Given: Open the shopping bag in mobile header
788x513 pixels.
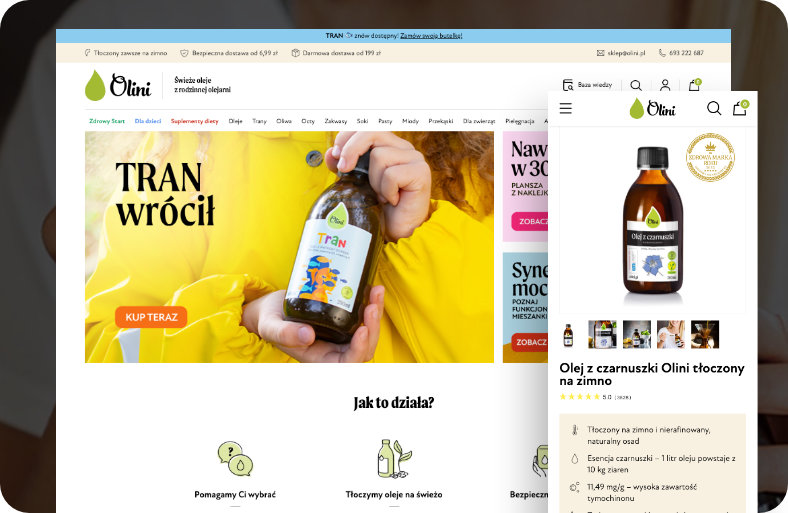Looking at the screenshot, I should coord(740,108).
